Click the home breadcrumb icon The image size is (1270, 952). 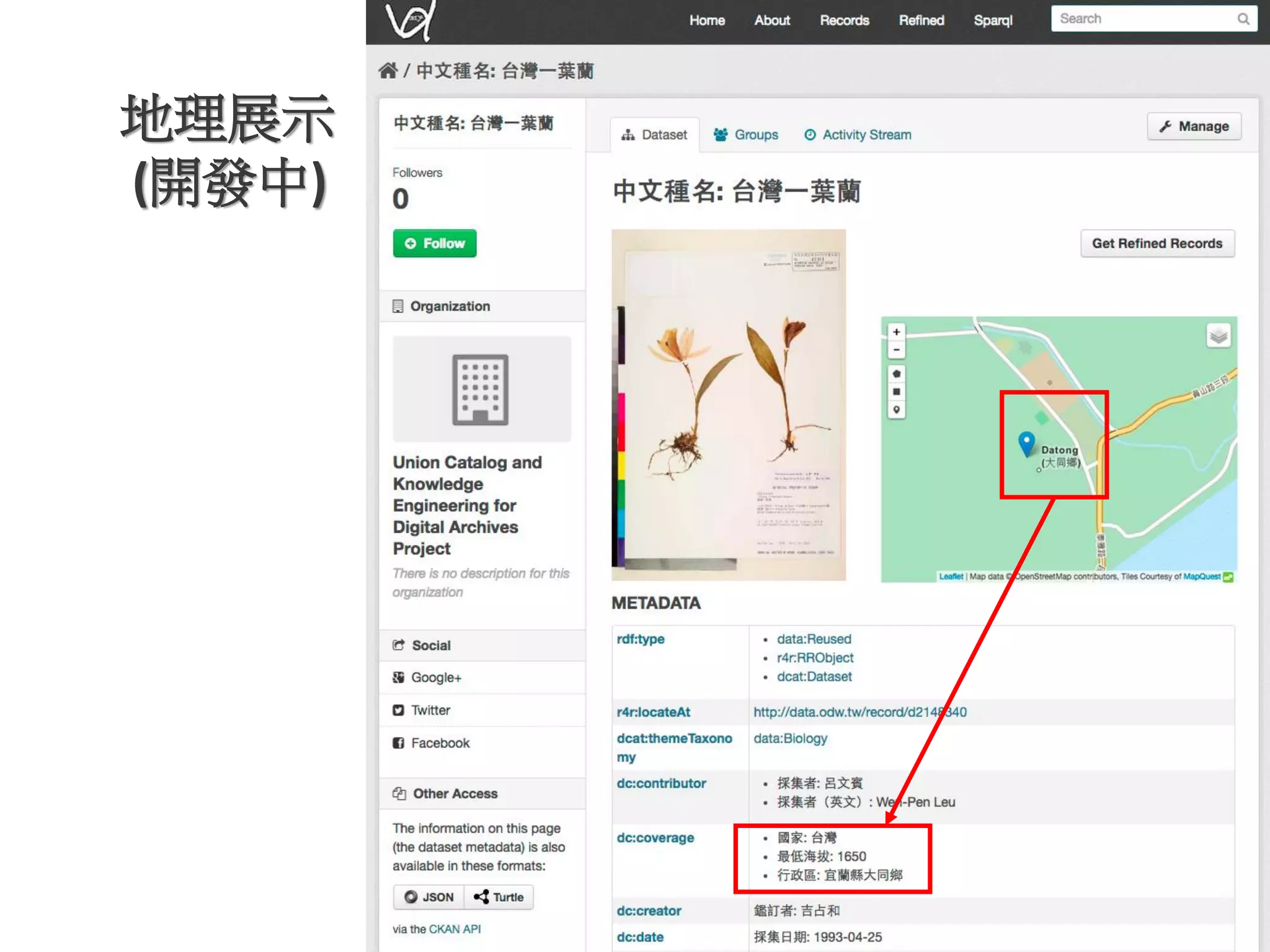pyautogui.click(x=388, y=71)
